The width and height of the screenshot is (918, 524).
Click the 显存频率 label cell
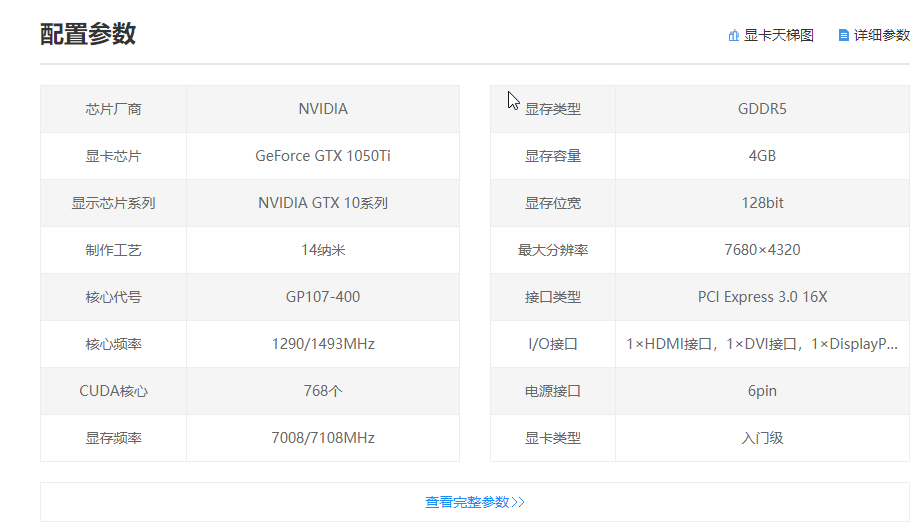point(114,439)
